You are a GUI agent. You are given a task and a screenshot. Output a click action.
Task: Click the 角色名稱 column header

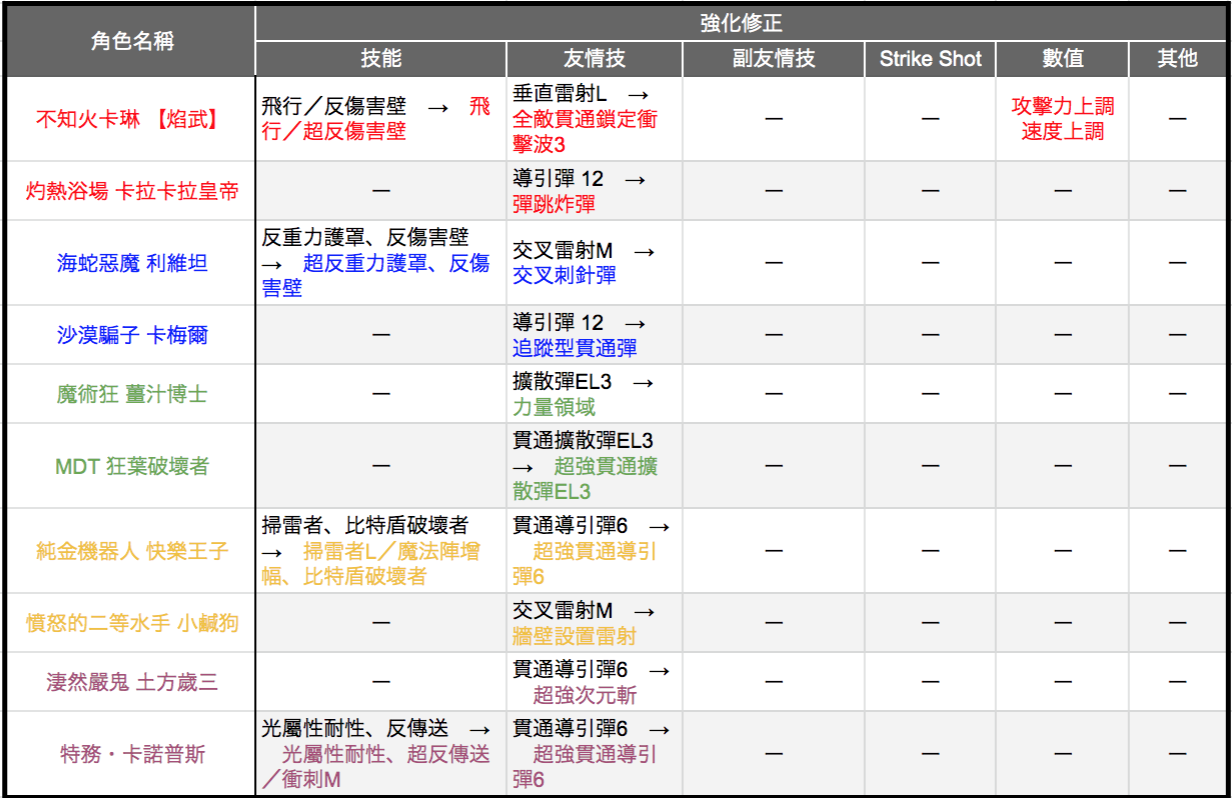coord(129,41)
